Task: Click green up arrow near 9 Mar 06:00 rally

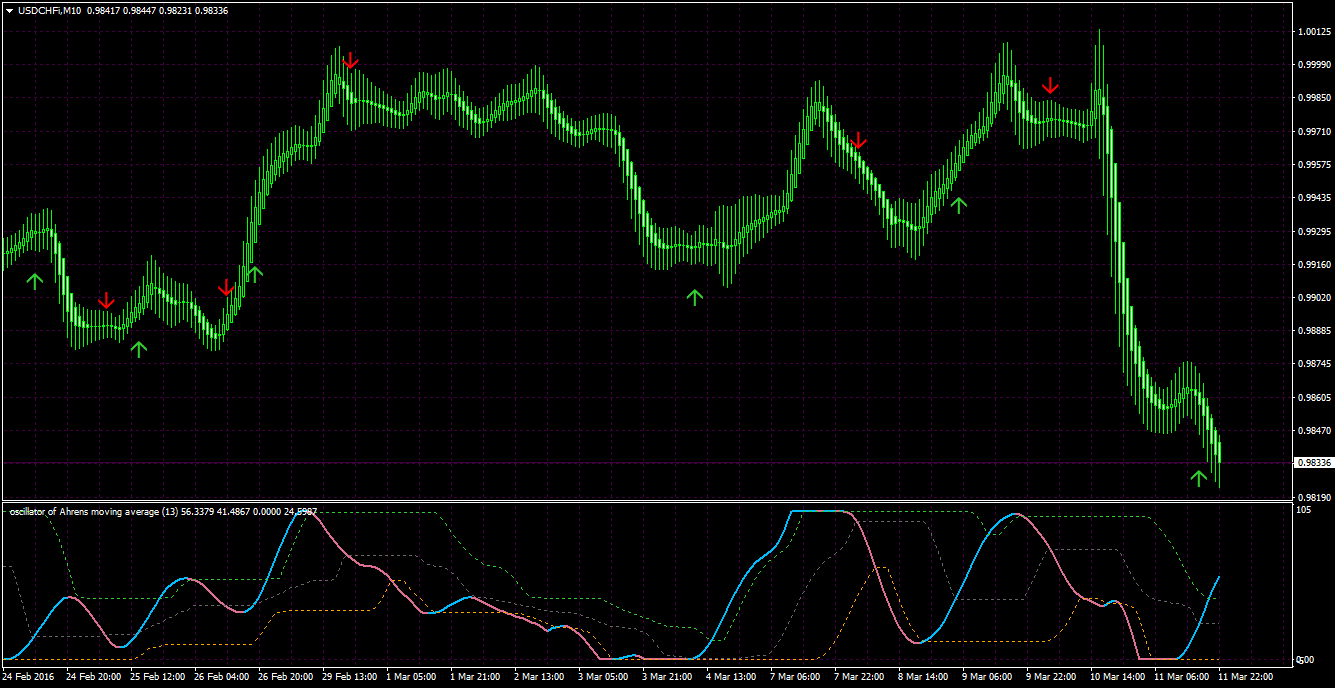Action: [959, 205]
